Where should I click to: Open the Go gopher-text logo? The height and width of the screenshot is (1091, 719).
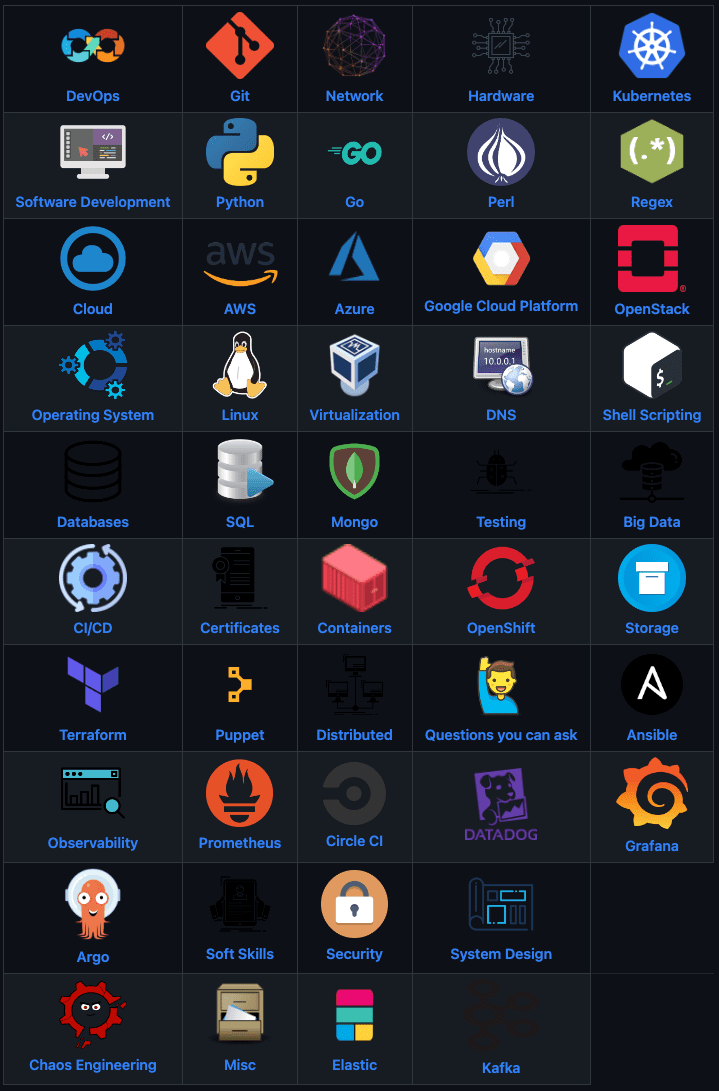coord(354,152)
